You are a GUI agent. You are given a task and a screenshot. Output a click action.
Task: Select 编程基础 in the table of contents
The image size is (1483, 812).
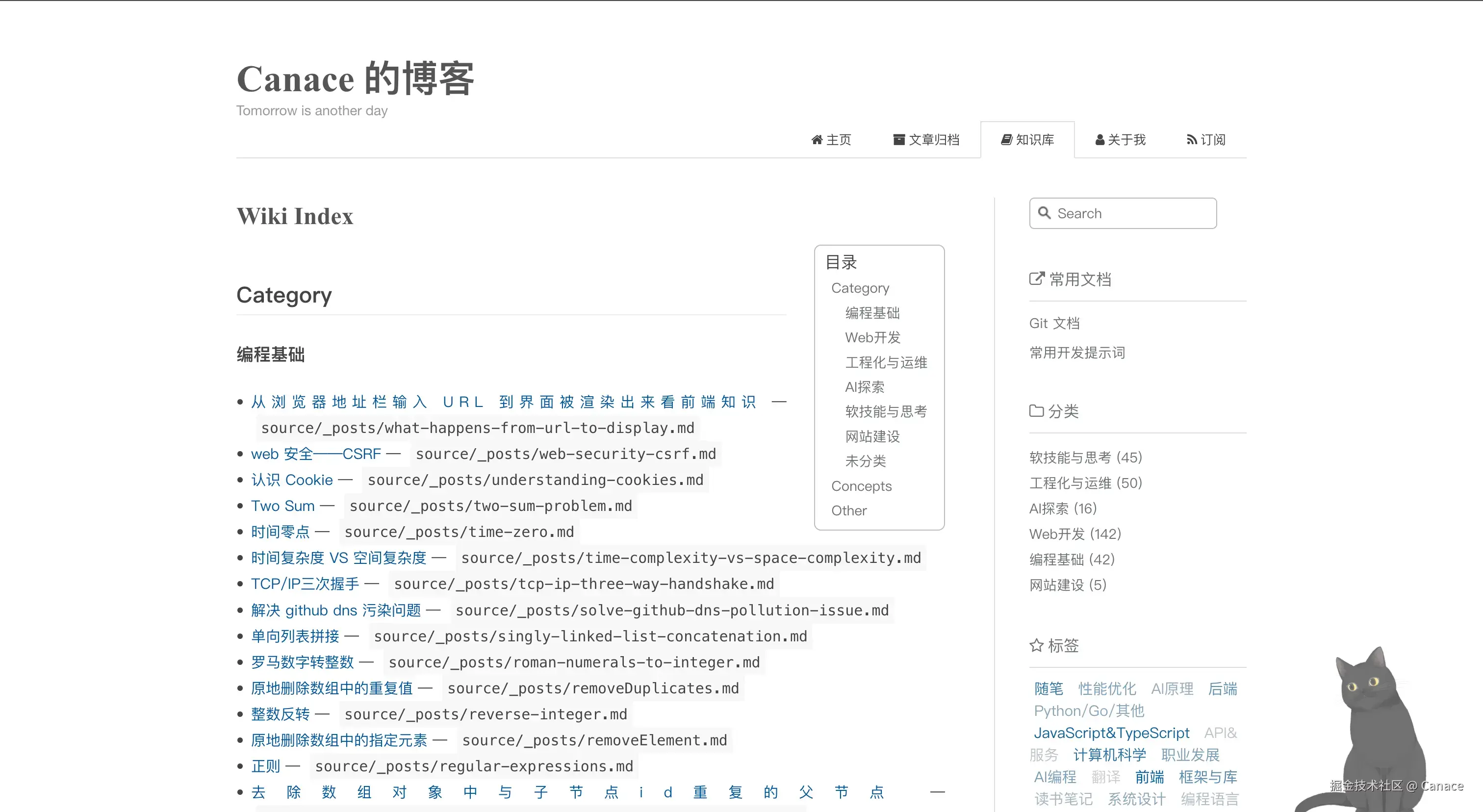tap(872, 312)
